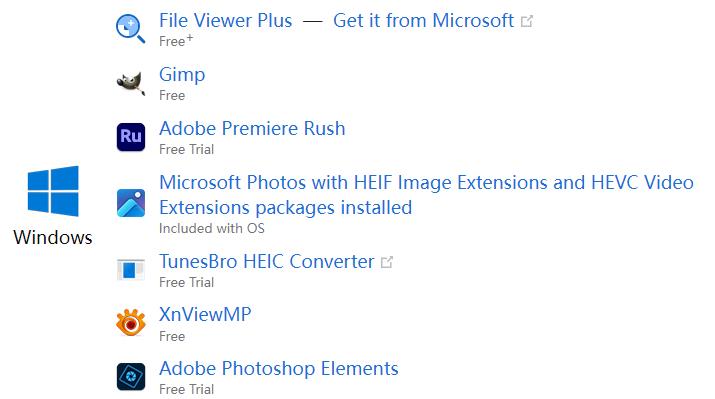Open the XnViewMP link
The height and width of the screenshot is (399, 715).
205,315
